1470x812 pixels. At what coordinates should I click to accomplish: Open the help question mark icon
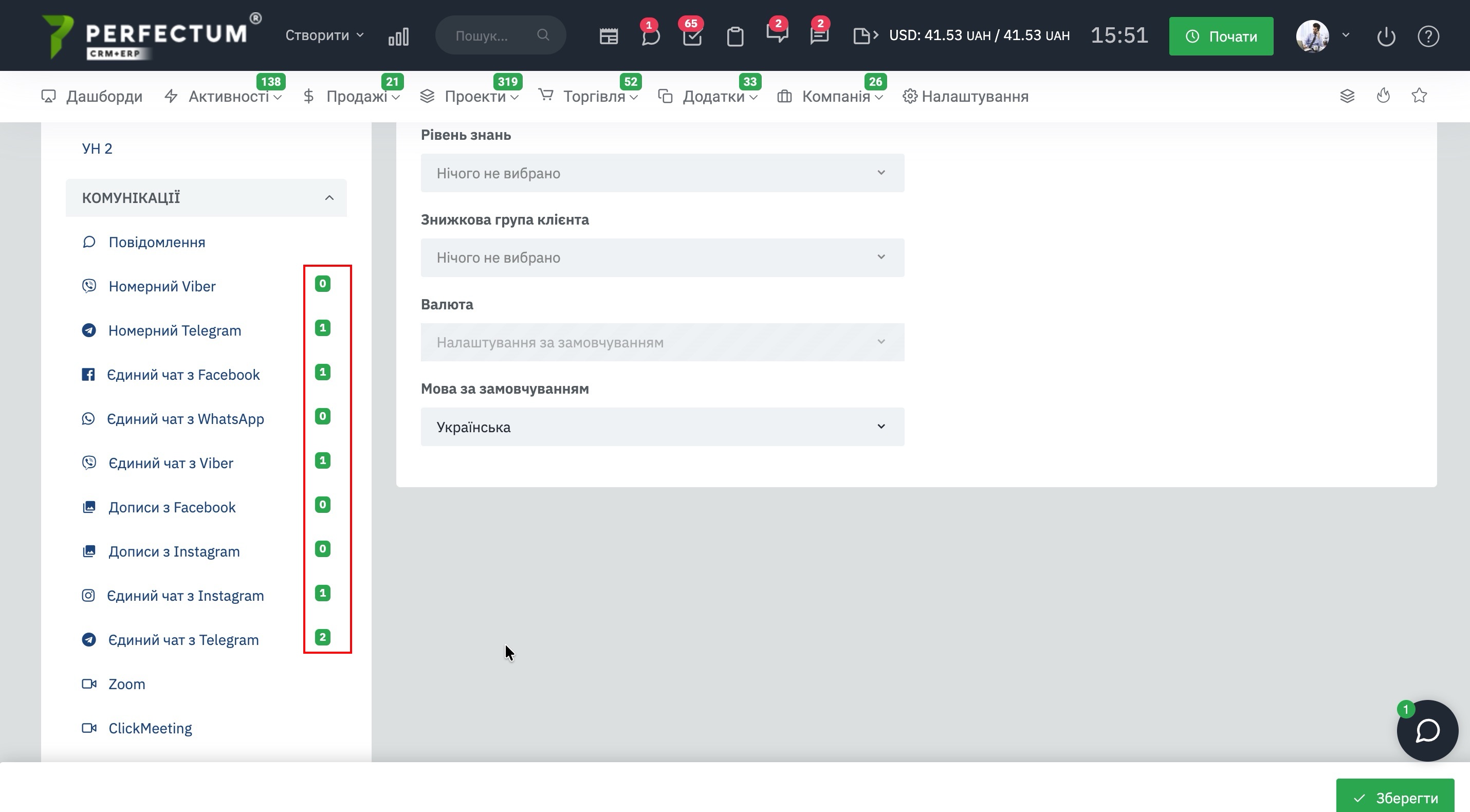pos(1428,37)
